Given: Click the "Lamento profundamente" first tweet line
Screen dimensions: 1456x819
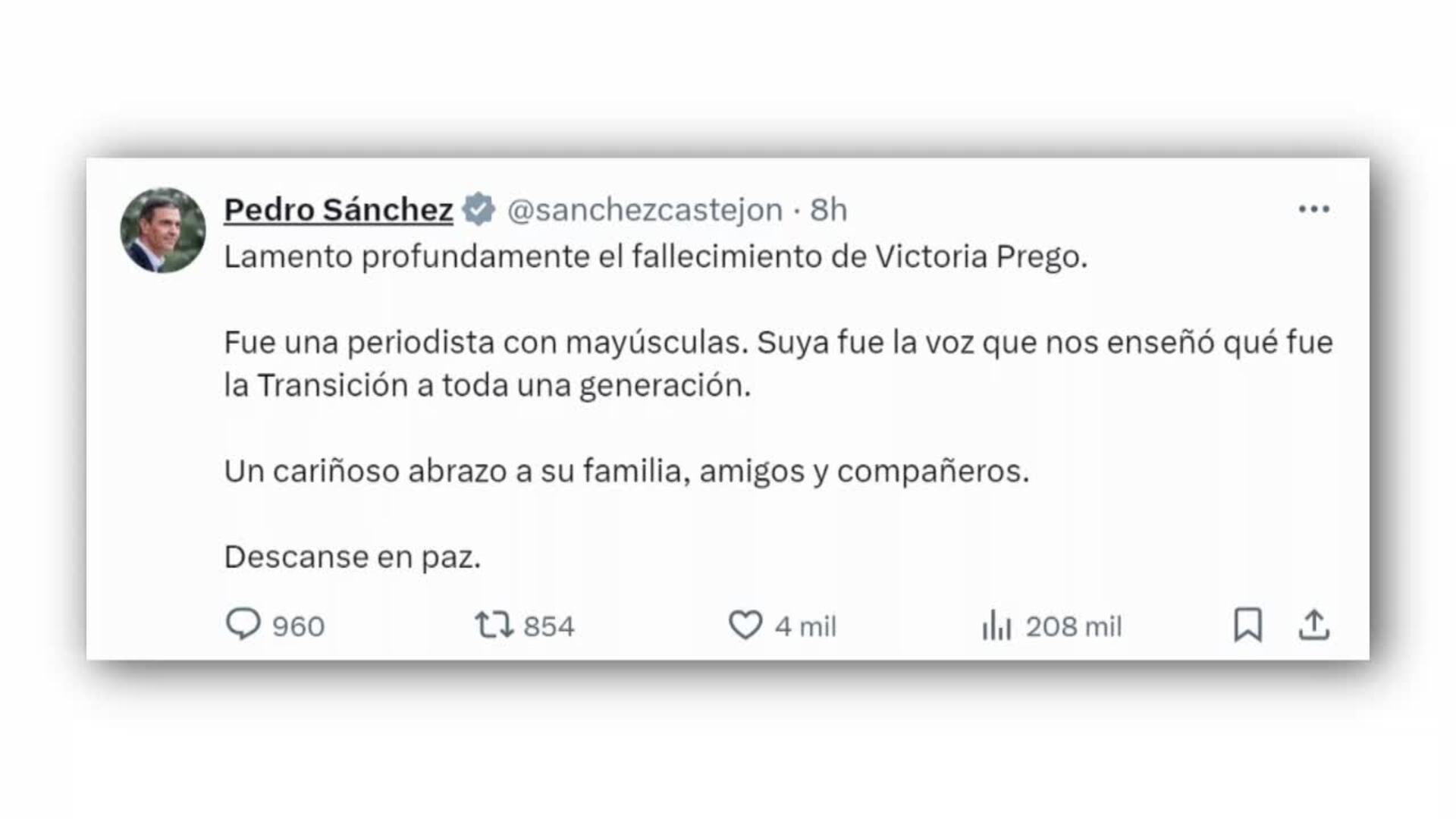Looking at the screenshot, I should [x=655, y=257].
